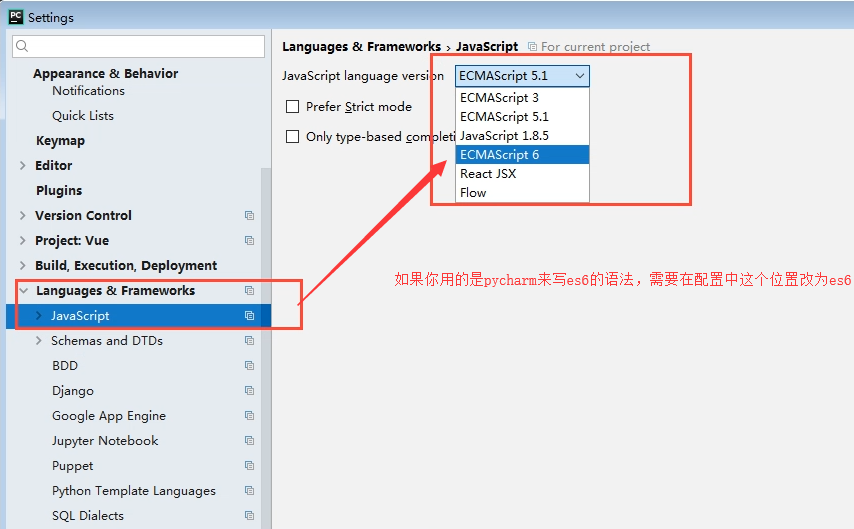The image size is (854, 529).
Task: Select Flow language version
Action: [522, 193]
